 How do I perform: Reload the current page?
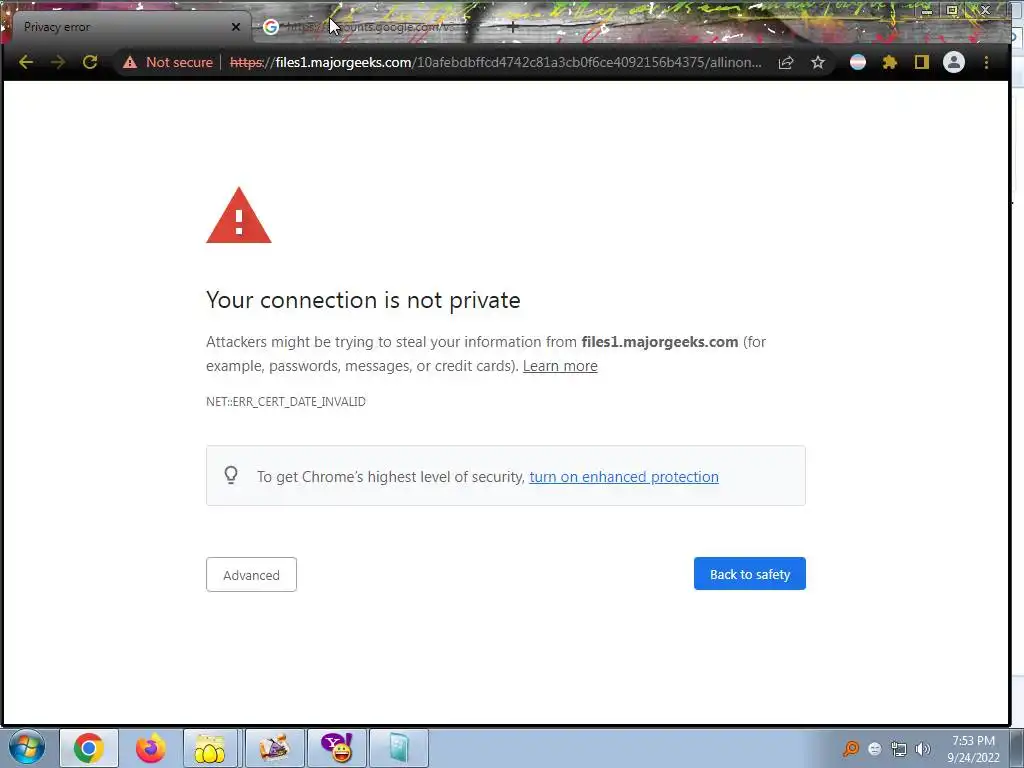89,62
